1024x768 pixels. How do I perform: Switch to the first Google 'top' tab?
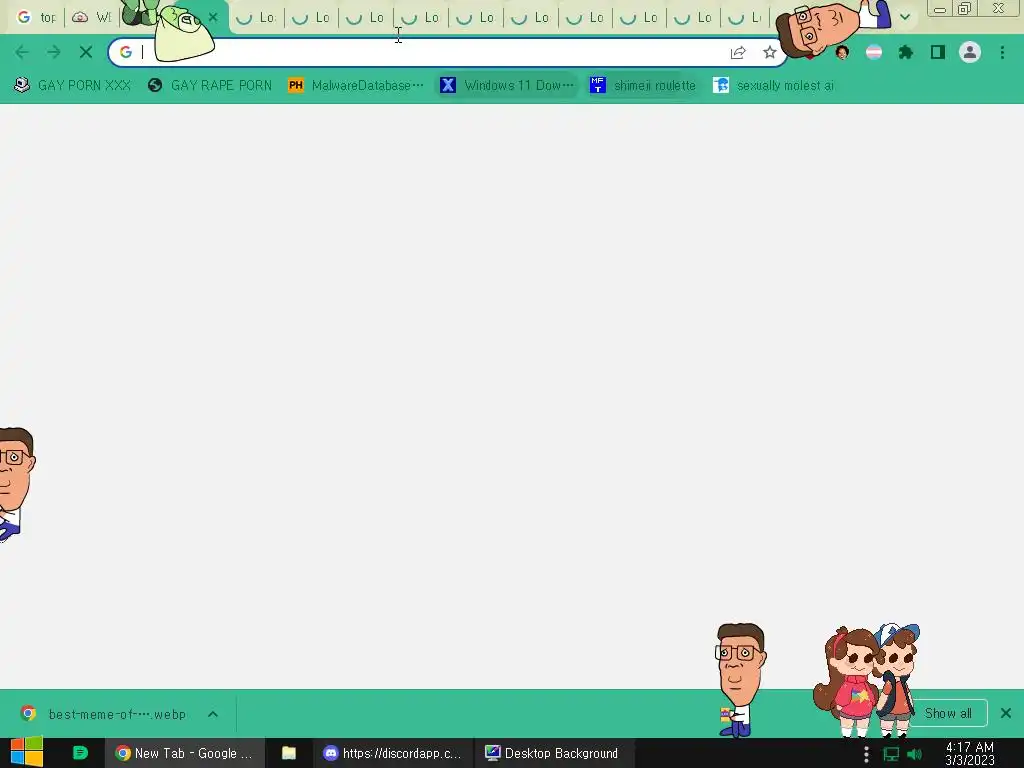36,18
